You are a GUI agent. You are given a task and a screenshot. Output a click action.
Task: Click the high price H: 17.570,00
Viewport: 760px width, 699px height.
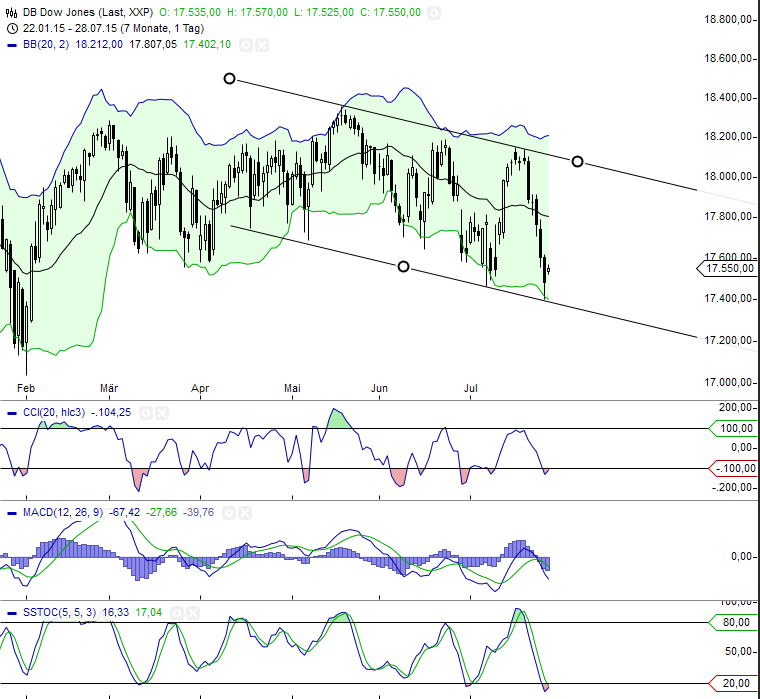257,13
